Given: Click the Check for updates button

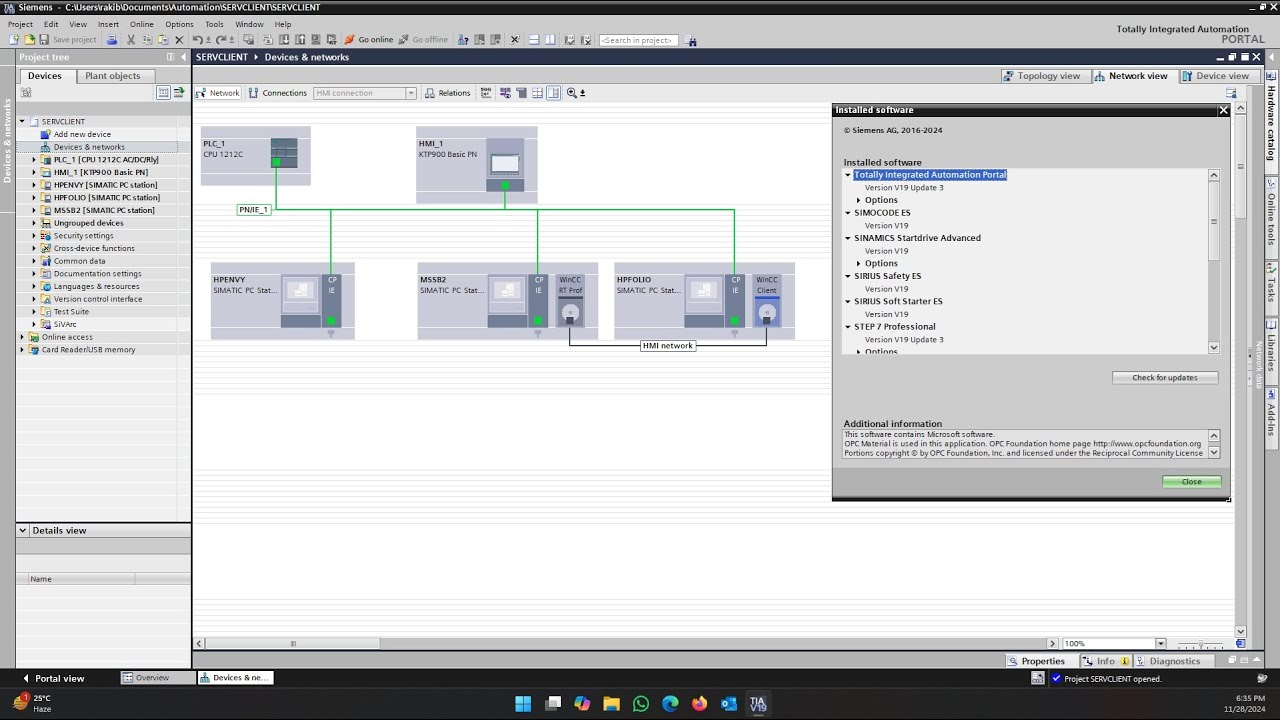Looking at the screenshot, I should click(x=1165, y=378).
